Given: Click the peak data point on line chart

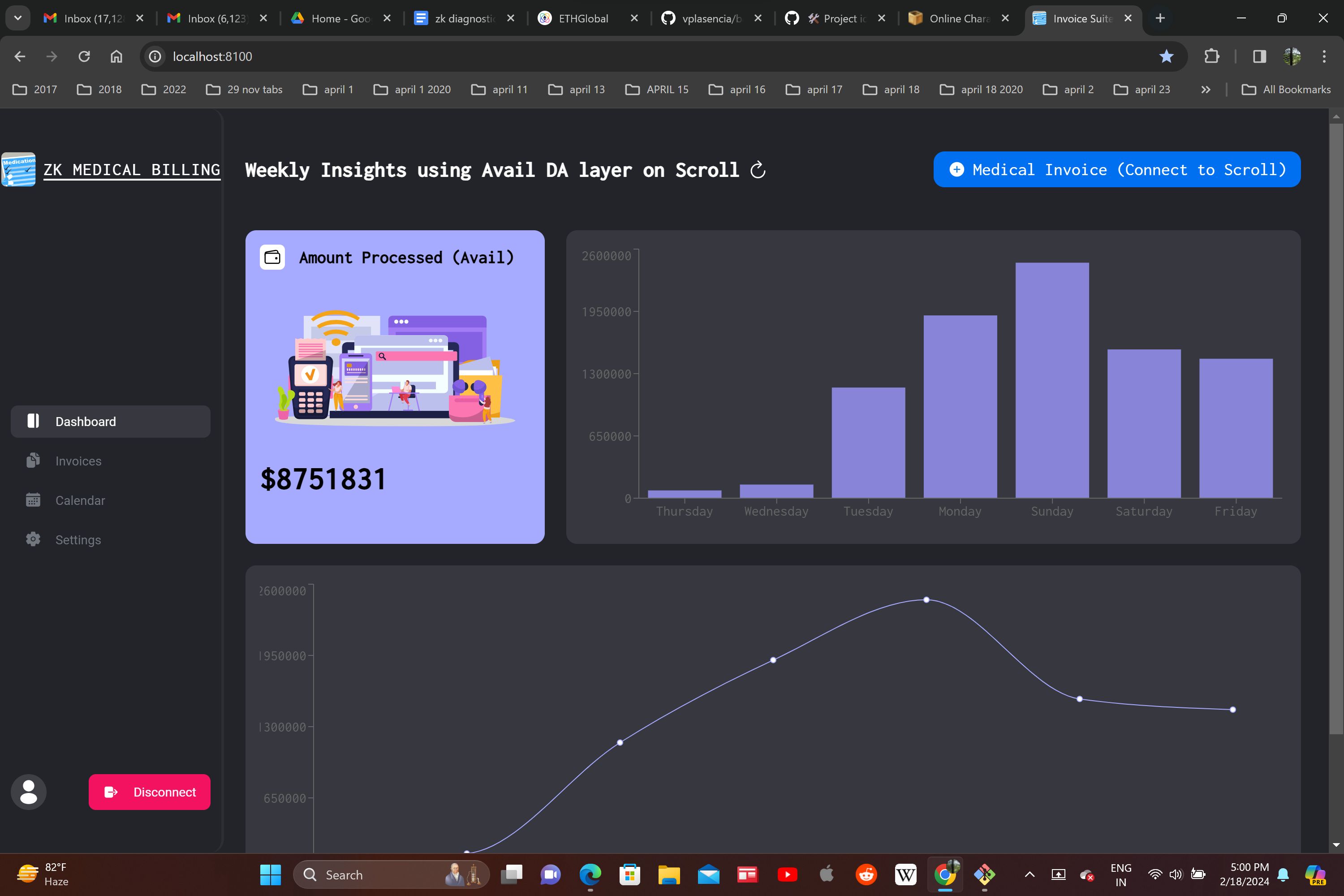Looking at the screenshot, I should [926, 599].
